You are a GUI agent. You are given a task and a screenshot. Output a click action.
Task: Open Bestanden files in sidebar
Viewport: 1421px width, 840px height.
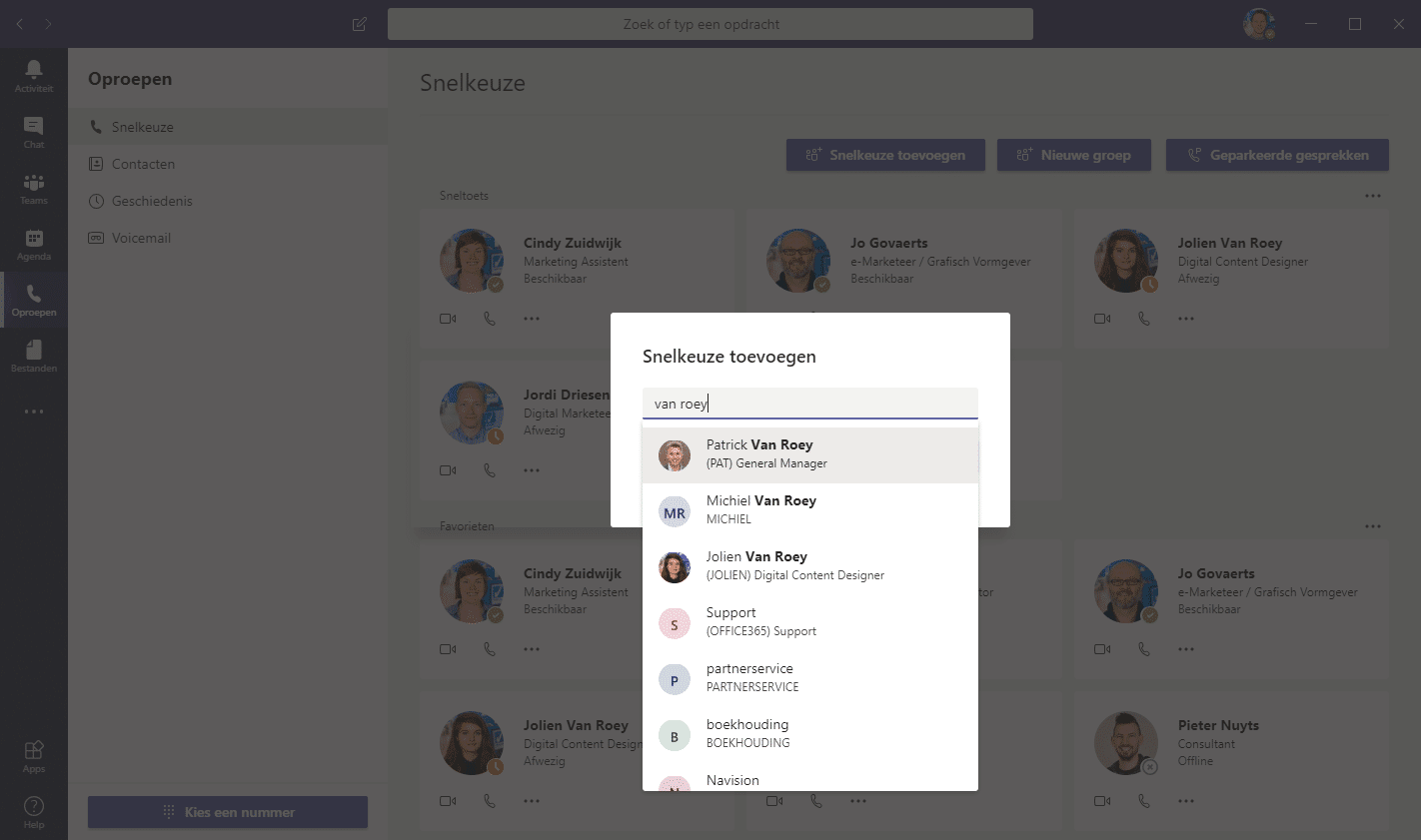click(34, 356)
